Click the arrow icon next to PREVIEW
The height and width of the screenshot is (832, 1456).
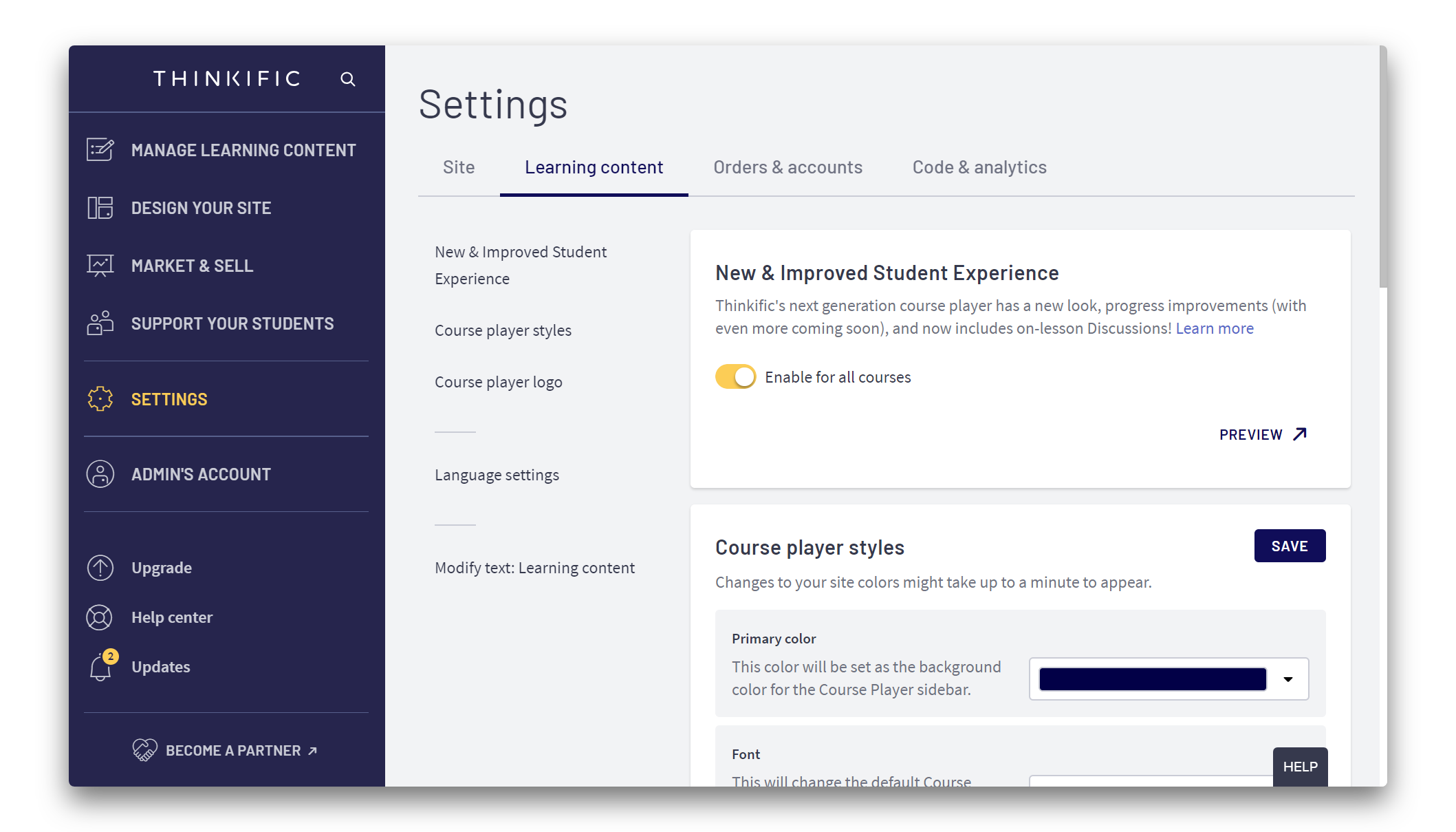(x=1300, y=434)
